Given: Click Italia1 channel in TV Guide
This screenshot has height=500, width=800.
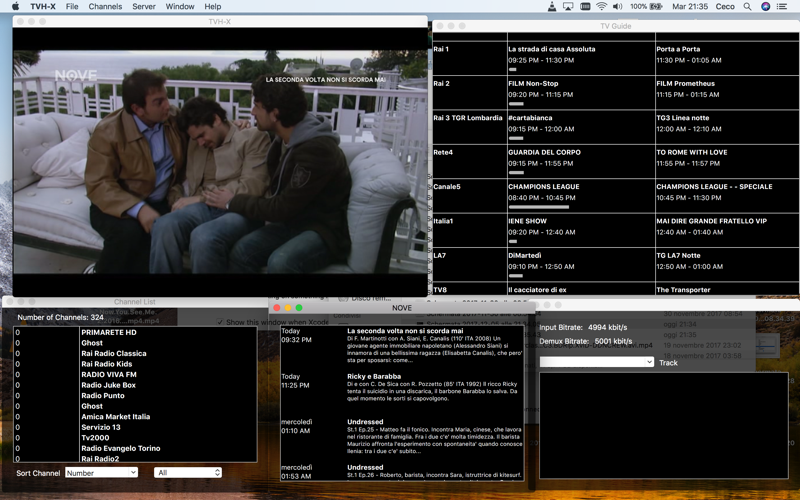Looking at the screenshot, I should pos(443,221).
